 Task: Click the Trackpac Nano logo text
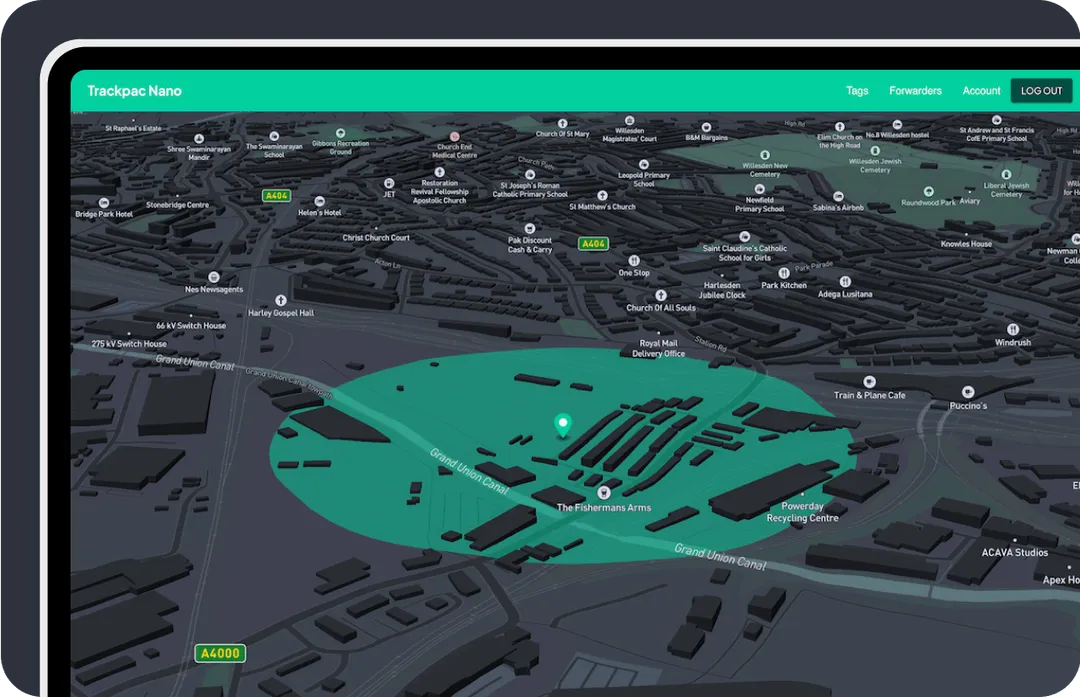[134, 91]
